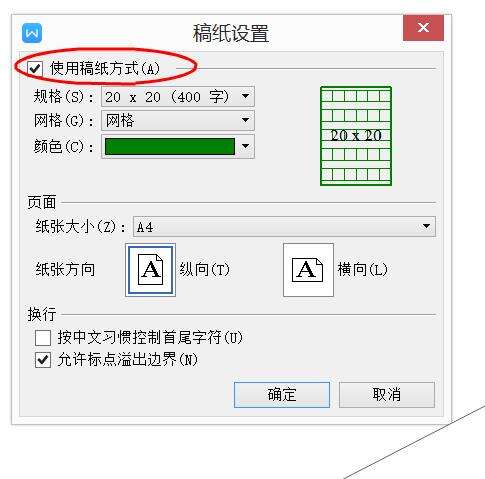Close the 稿纸设置 dialog
485x479 pixels.
tap(423, 28)
